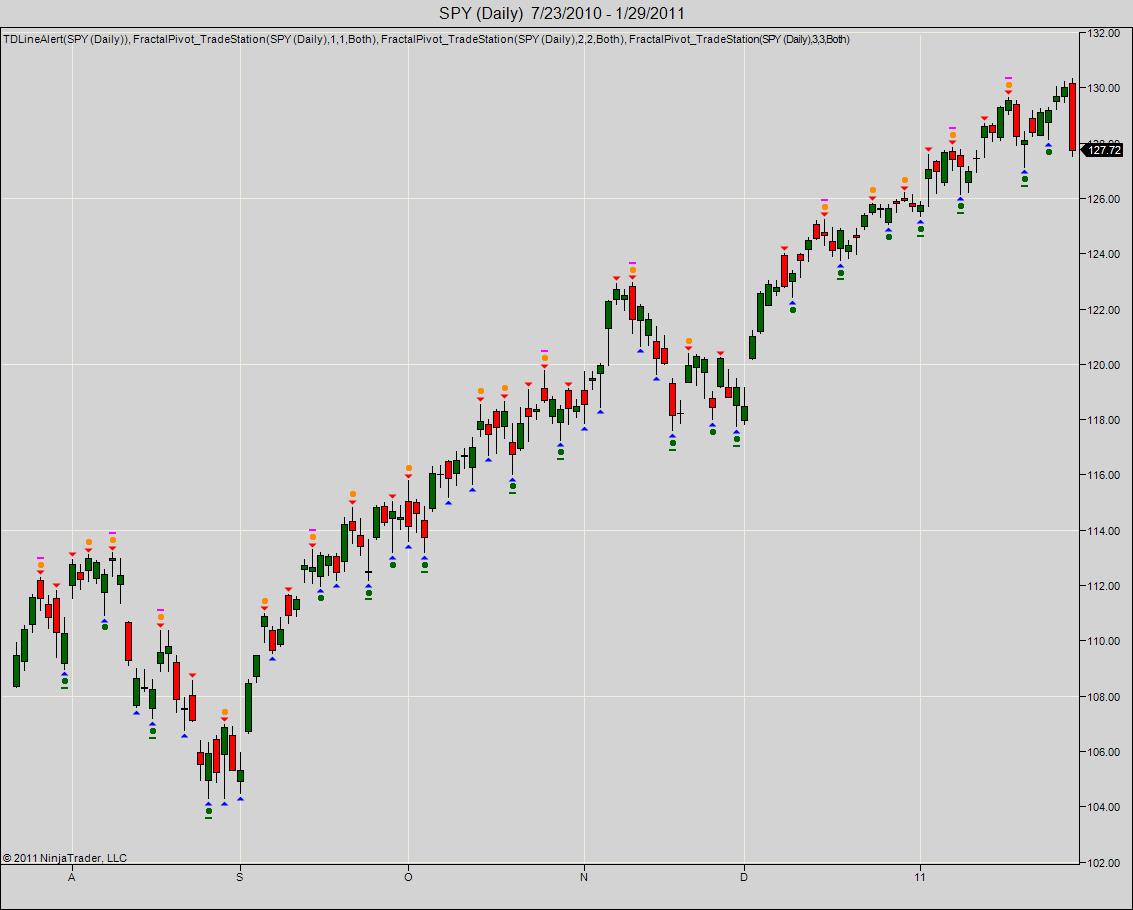Select the FractalPivot_TradeStation 3,3,Both indicator label
Image resolution: width=1133 pixels, height=910 pixels.
pos(739,39)
